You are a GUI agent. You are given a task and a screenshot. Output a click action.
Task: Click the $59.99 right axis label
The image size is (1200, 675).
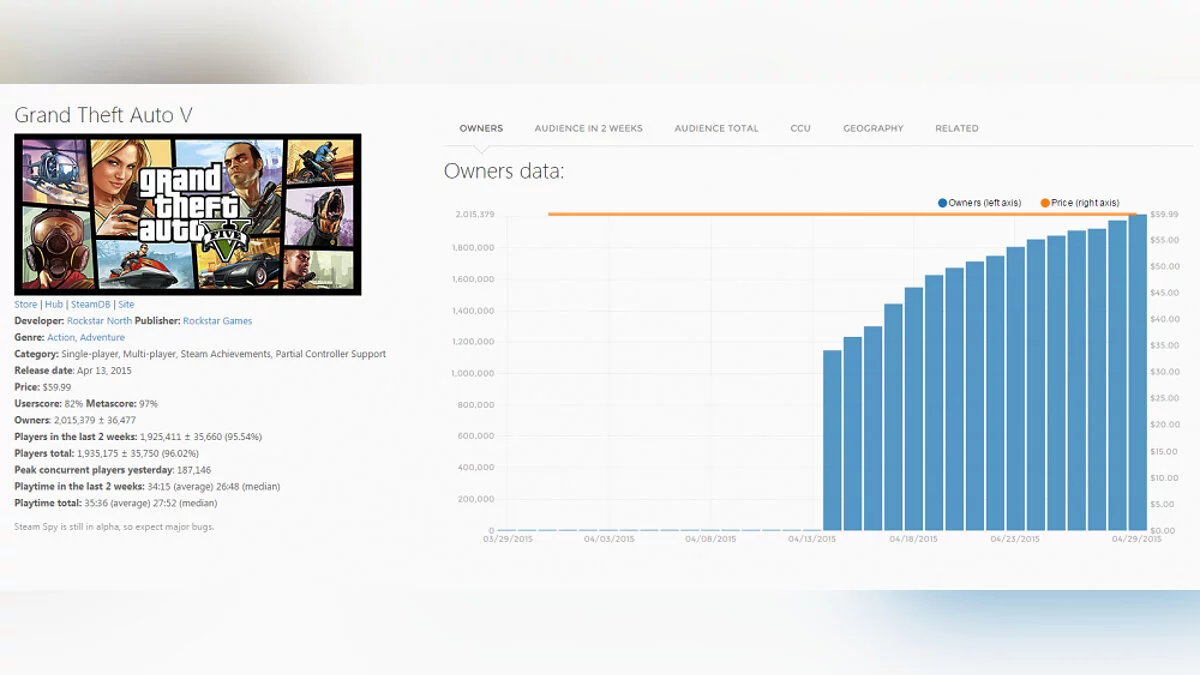pyautogui.click(x=1164, y=215)
